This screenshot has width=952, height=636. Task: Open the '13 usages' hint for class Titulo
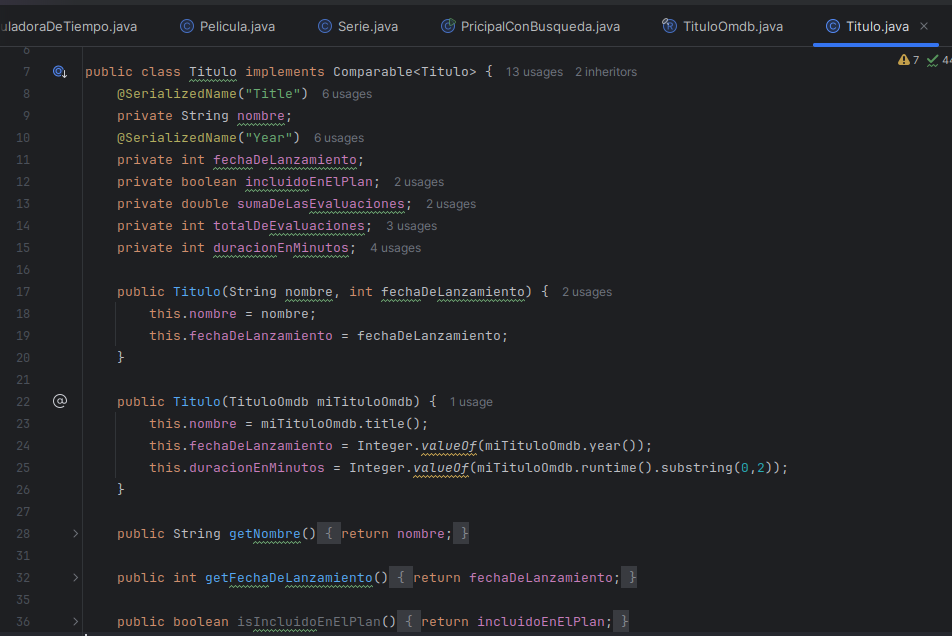point(534,72)
